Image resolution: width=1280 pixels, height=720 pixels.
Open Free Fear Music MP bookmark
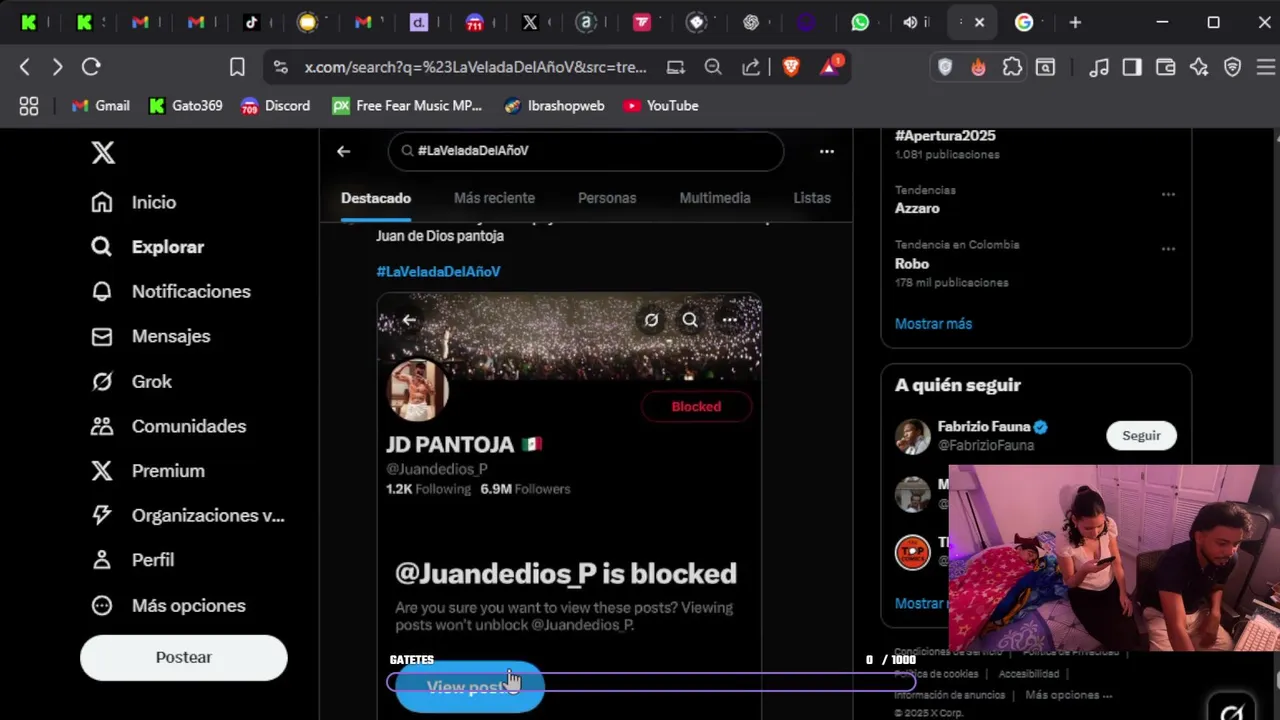(407, 106)
